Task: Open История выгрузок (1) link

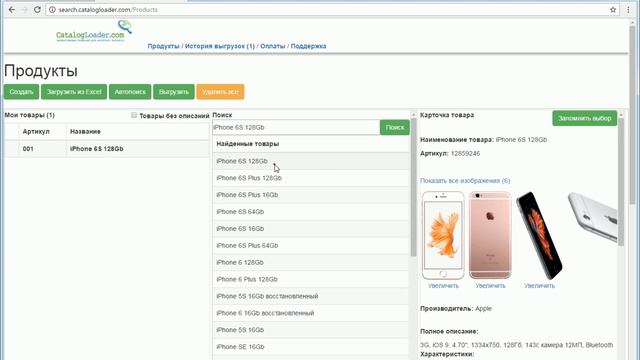Action: [x=220, y=46]
